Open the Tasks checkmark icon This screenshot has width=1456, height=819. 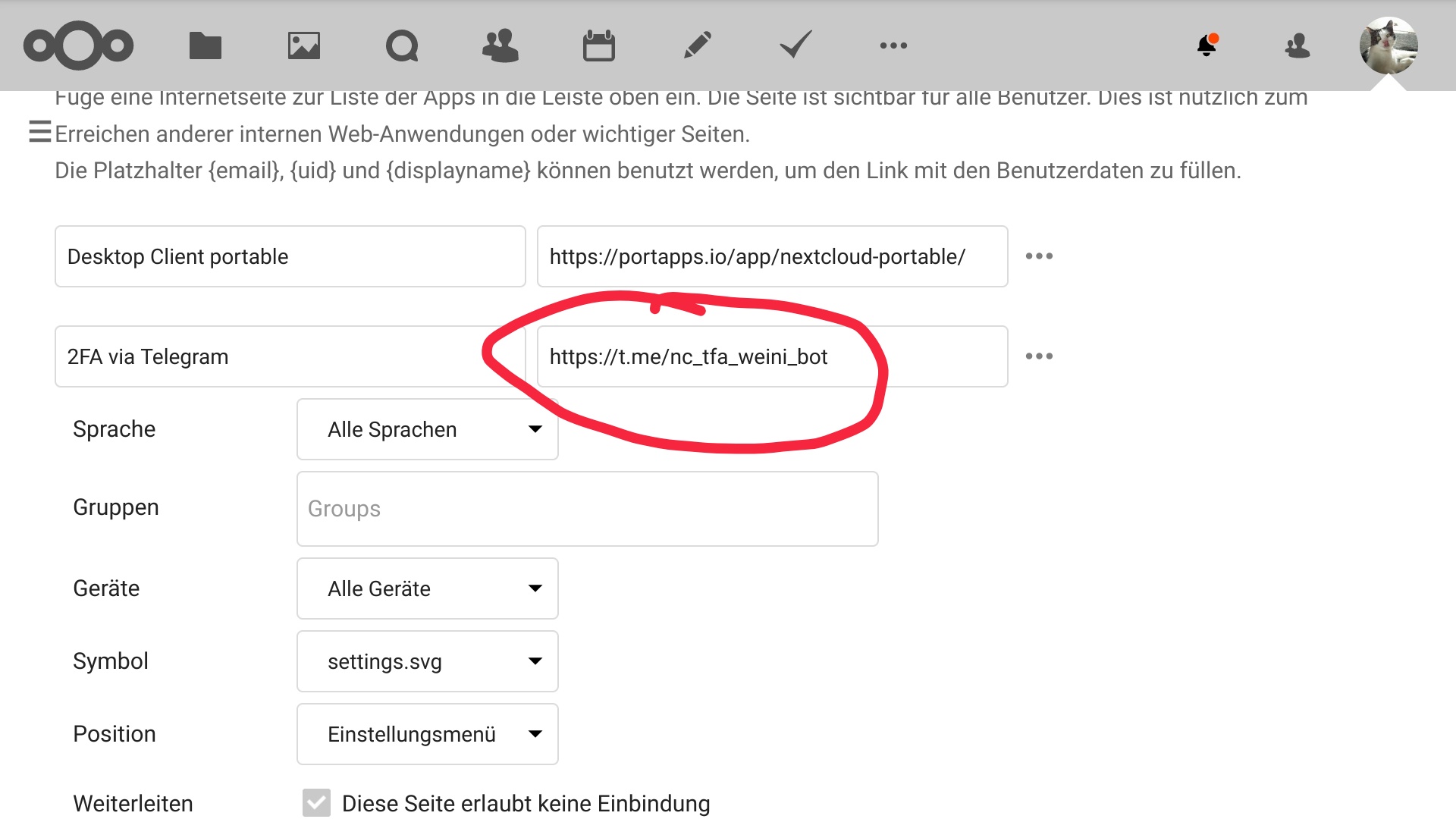(x=795, y=45)
